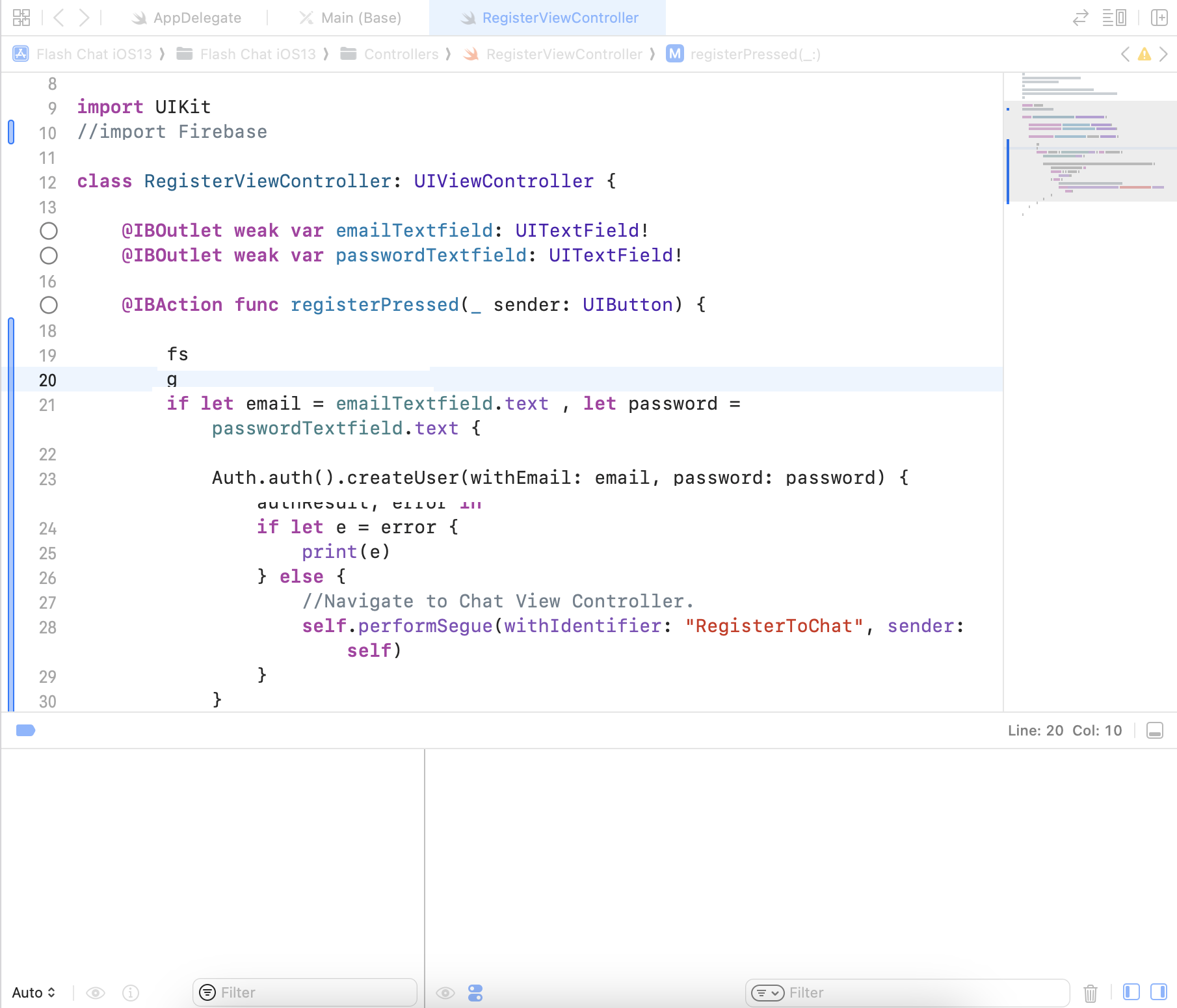Click line number 24 in gutter

point(47,528)
